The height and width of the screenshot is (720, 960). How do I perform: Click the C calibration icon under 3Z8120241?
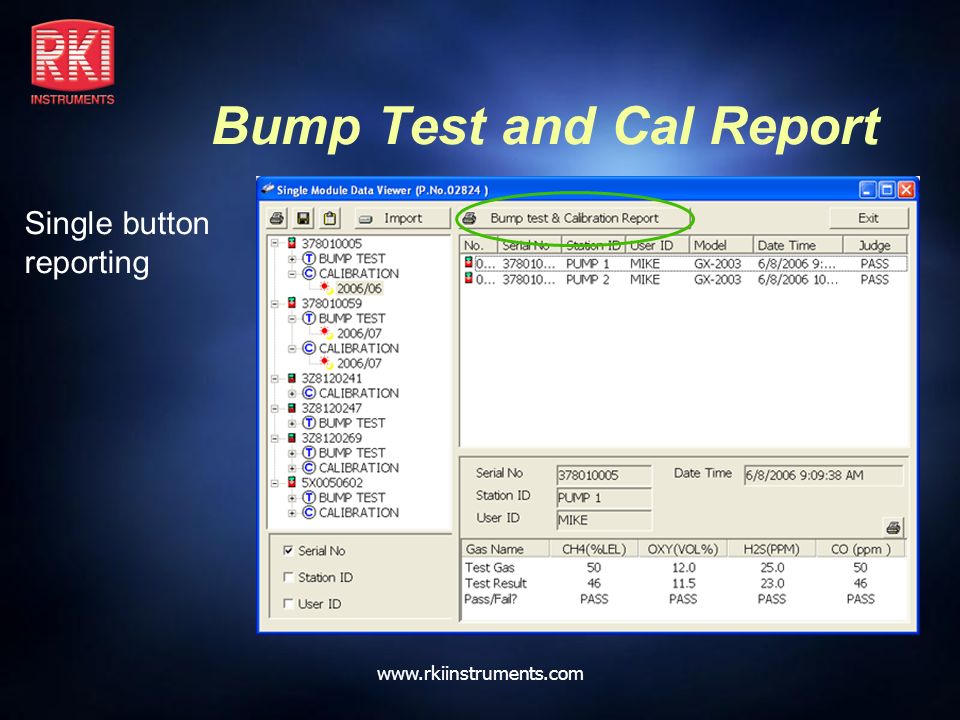click(309, 393)
